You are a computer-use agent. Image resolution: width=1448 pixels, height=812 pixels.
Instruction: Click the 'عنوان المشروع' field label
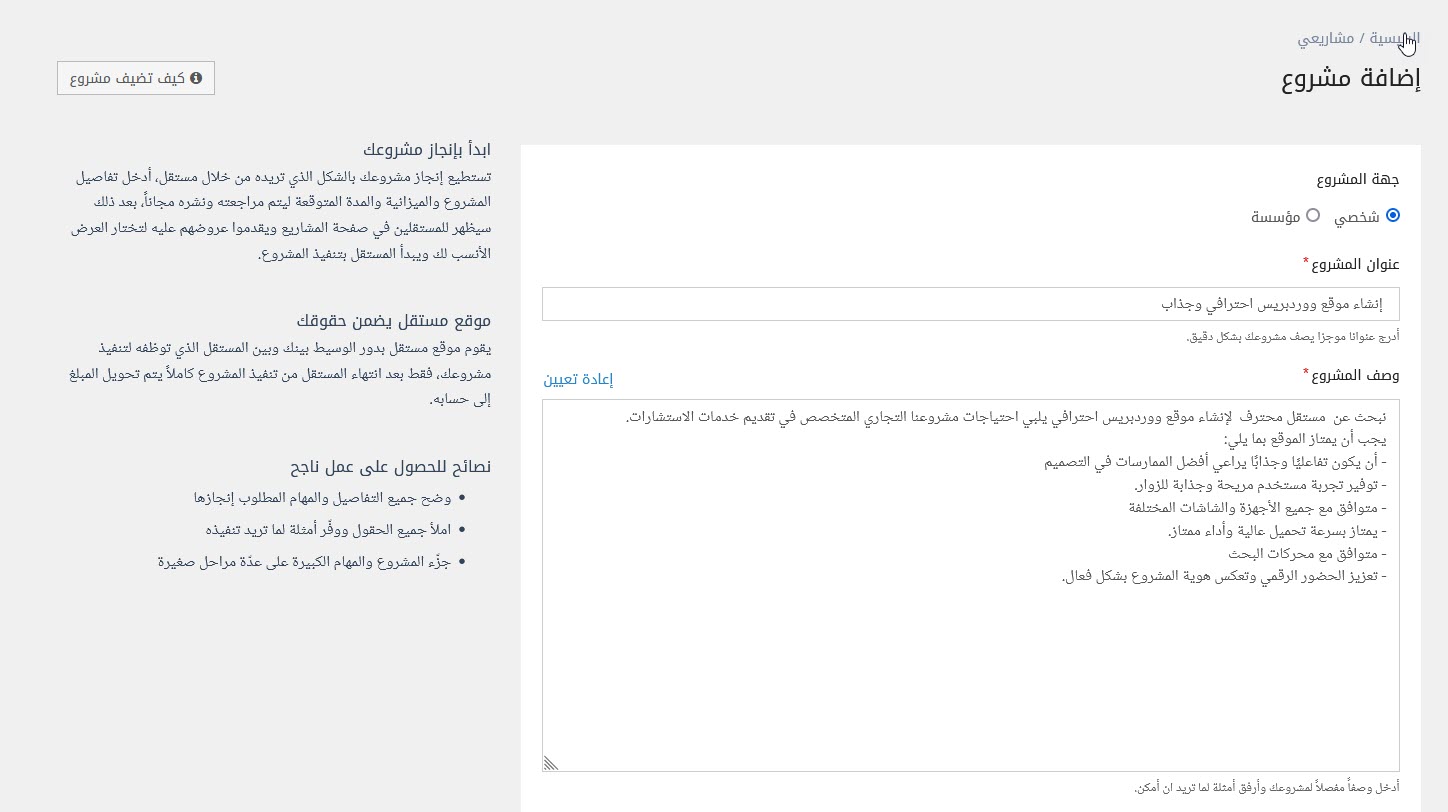point(1355,264)
